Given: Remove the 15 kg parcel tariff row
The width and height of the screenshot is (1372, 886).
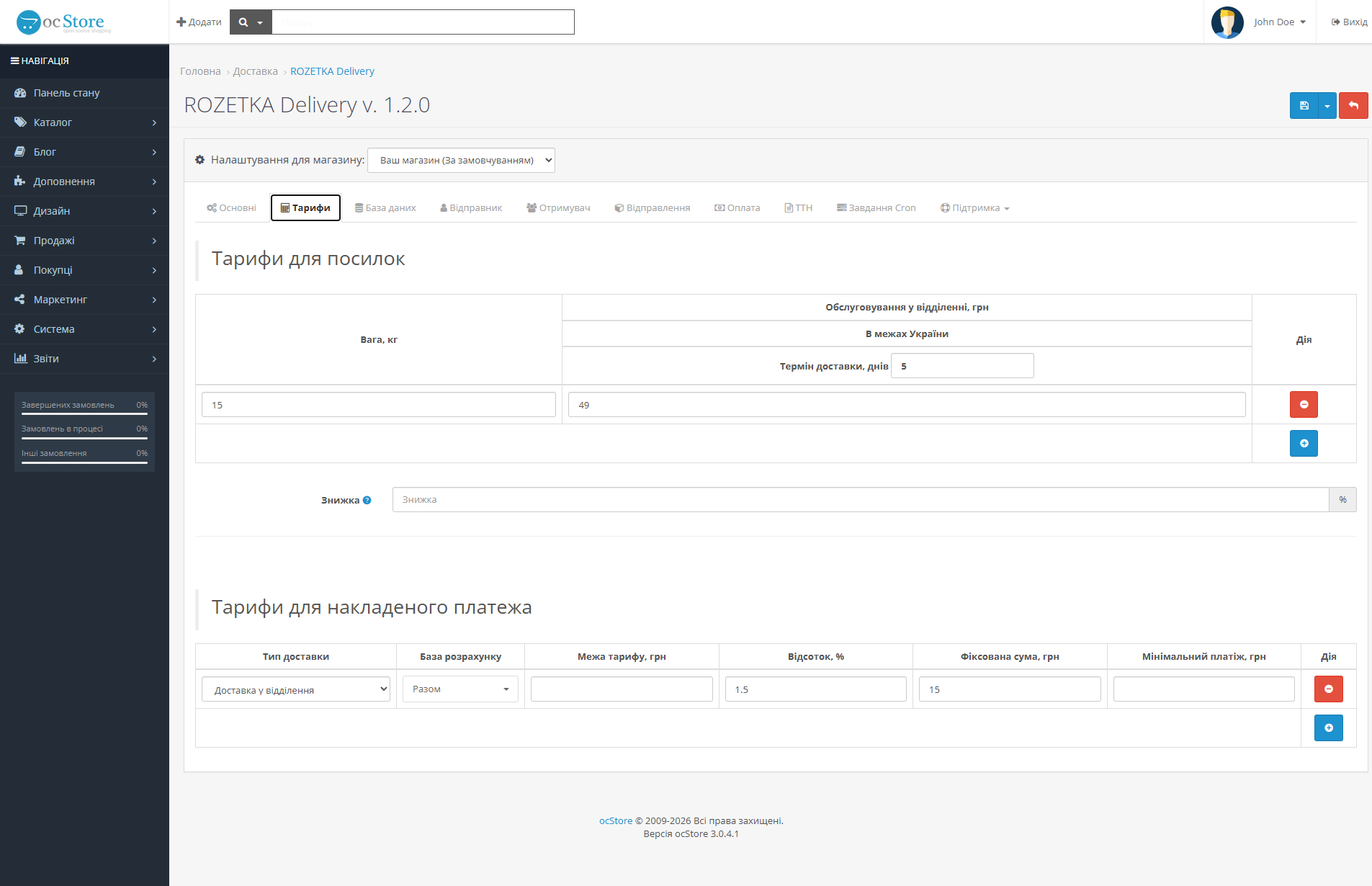Looking at the screenshot, I should tap(1304, 405).
